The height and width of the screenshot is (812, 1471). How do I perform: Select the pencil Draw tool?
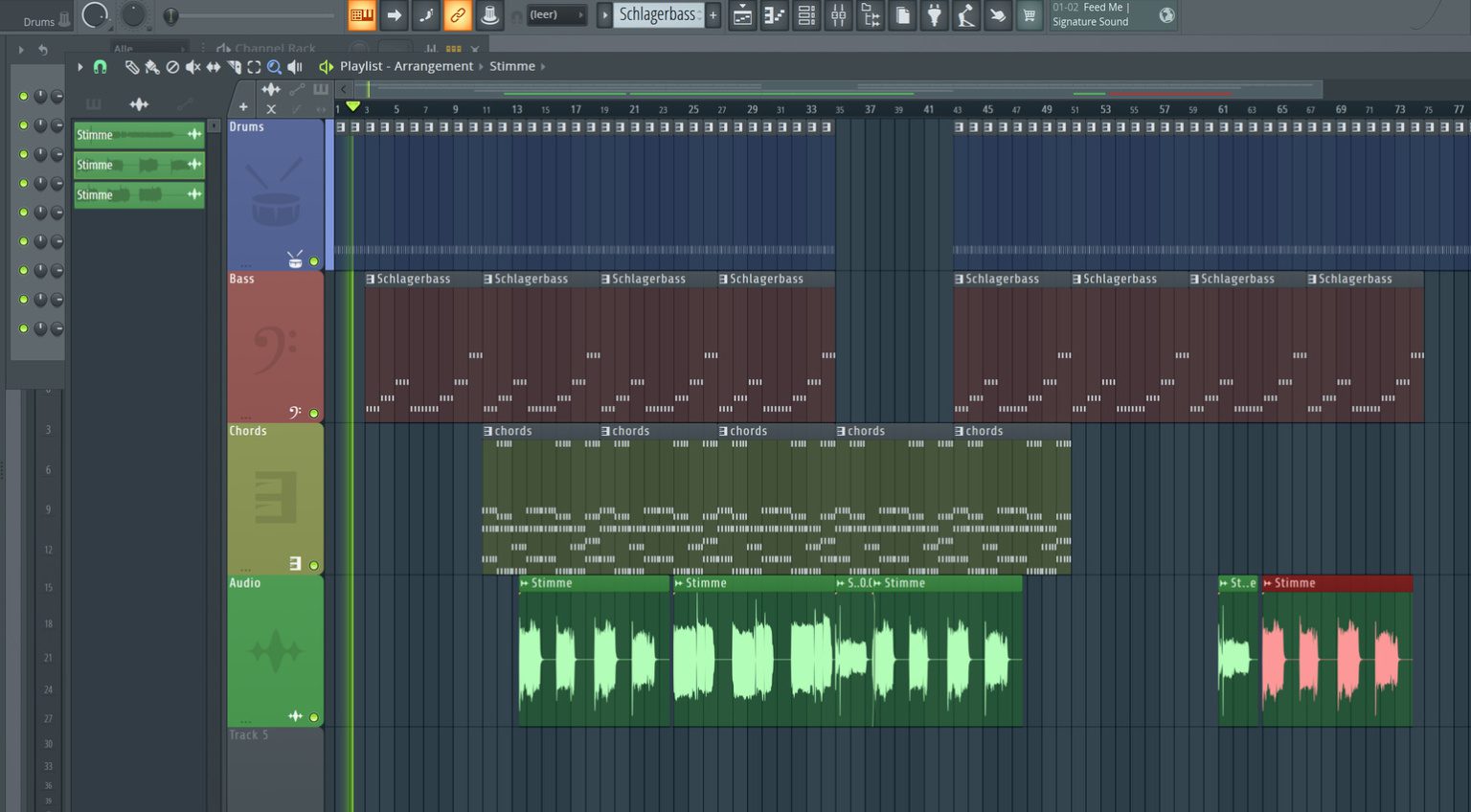132,67
